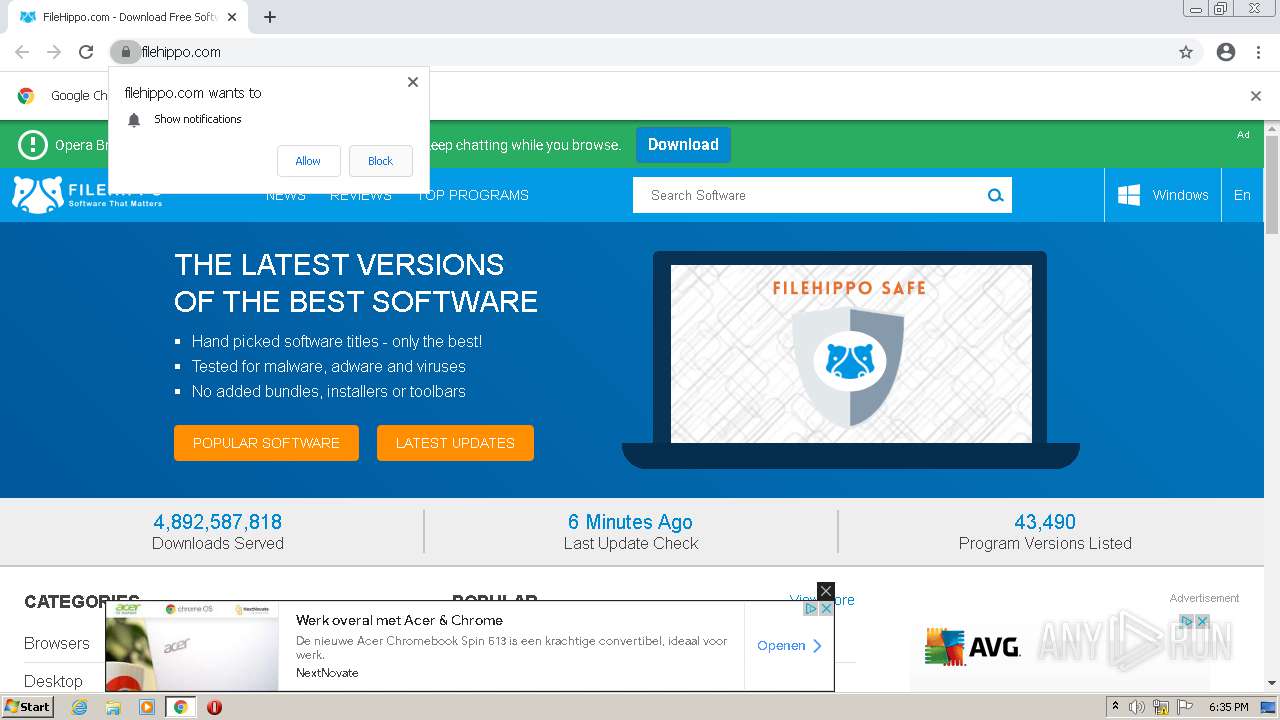
Task: Click the scrollbar down arrow
Action: click(1272, 684)
